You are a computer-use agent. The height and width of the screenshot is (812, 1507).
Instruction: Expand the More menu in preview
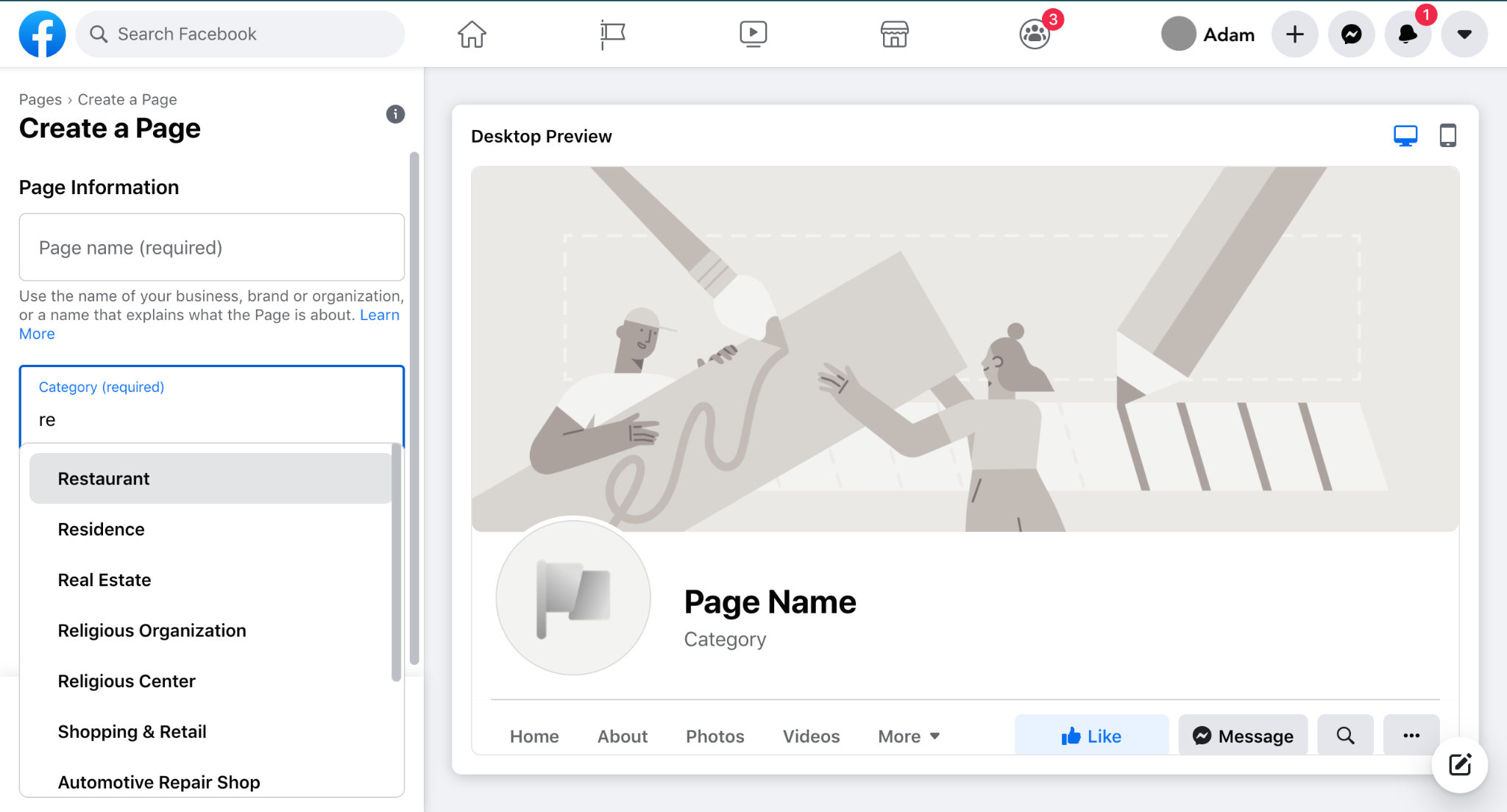pos(909,736)
